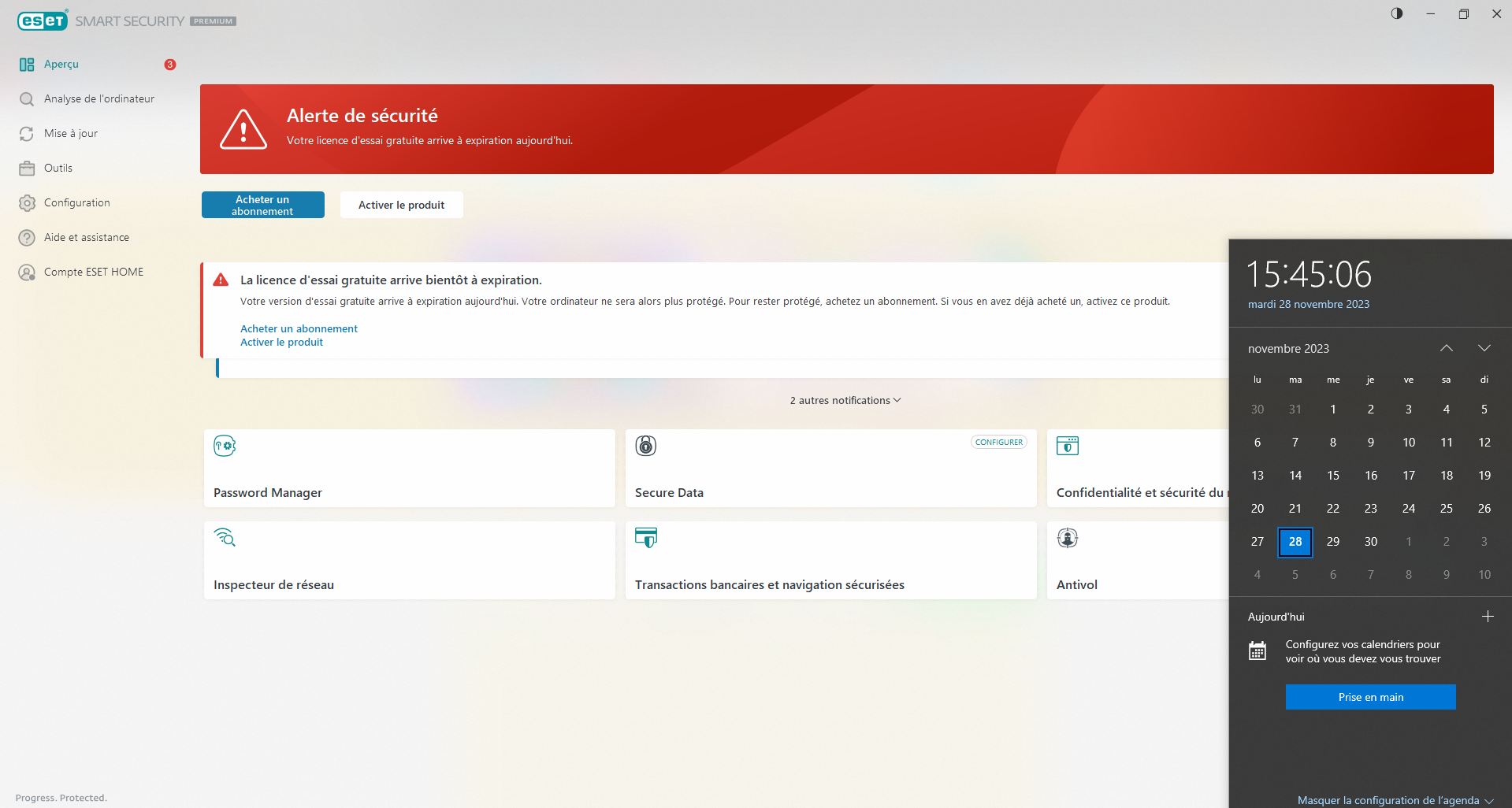Click the Aujourd'hui heading in agenda

click(x=1276, y=617)
